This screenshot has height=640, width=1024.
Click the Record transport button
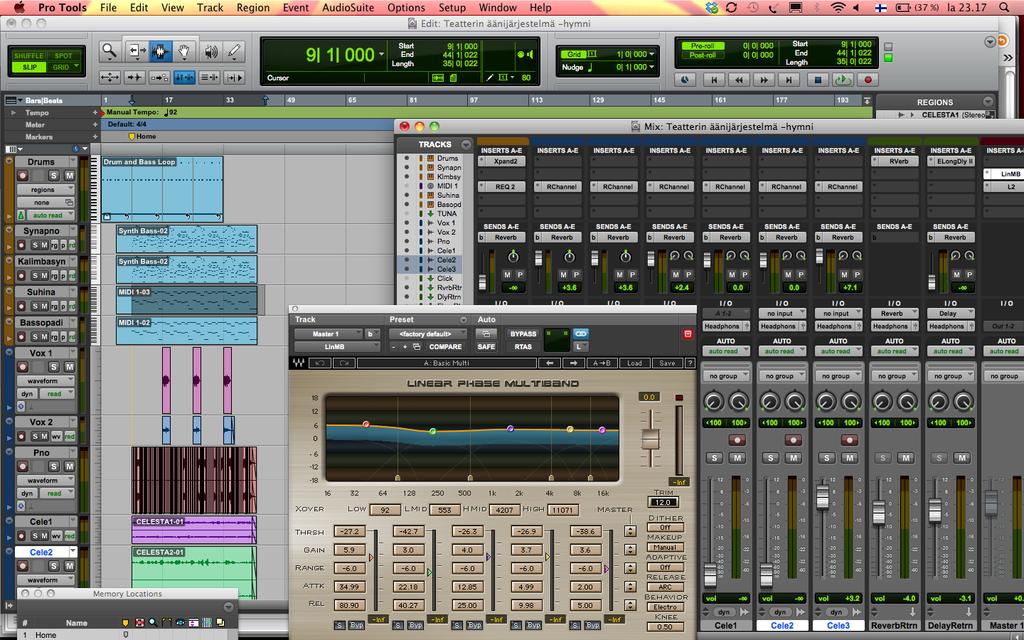coord(868,80)
